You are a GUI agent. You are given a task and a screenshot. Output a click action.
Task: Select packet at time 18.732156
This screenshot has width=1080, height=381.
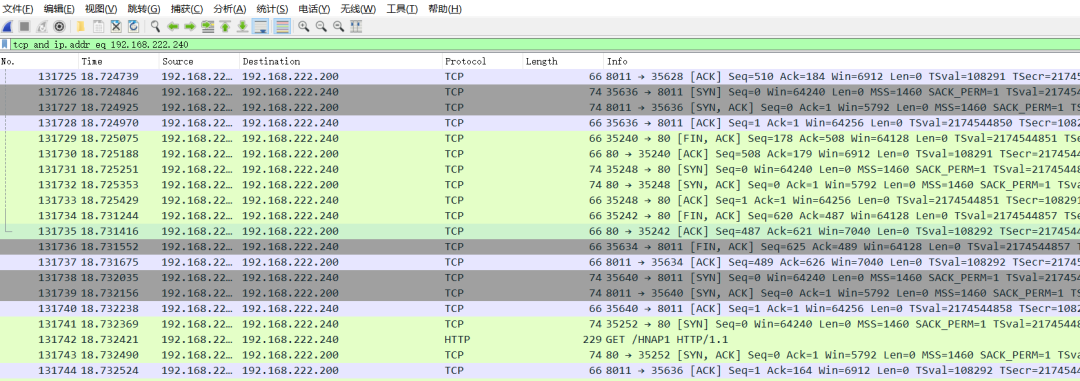pos(540,294)
